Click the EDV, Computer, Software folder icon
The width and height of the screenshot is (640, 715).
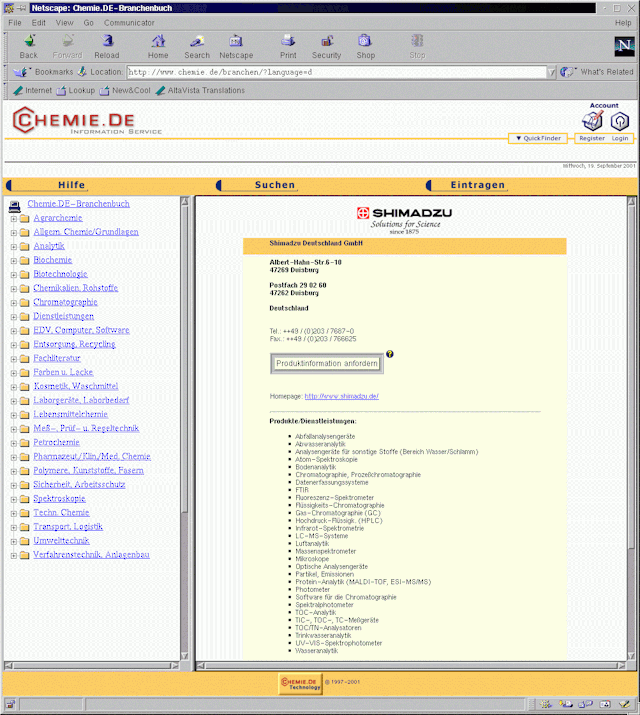tap(25, 331)
